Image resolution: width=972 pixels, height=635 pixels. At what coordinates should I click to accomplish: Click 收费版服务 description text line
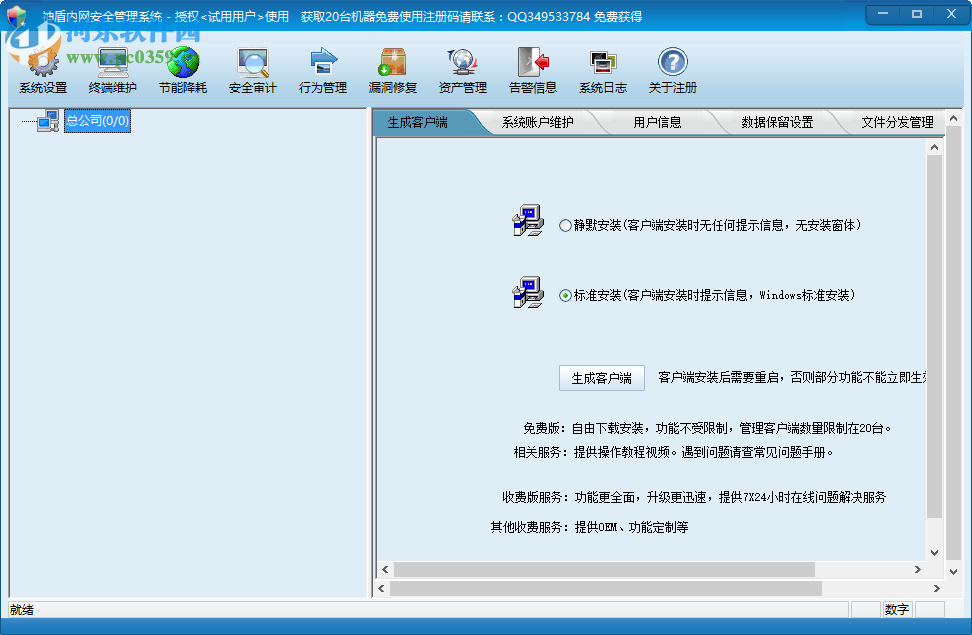[x=694, y=497]
